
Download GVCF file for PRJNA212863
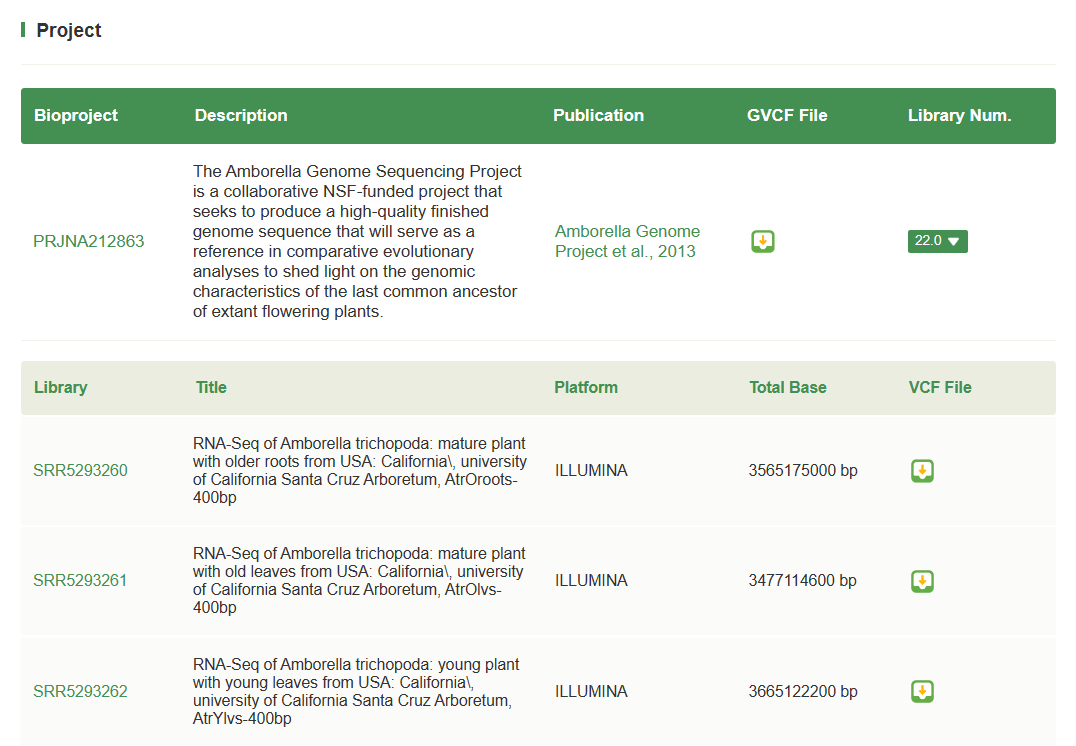click(x=763, y=241)
